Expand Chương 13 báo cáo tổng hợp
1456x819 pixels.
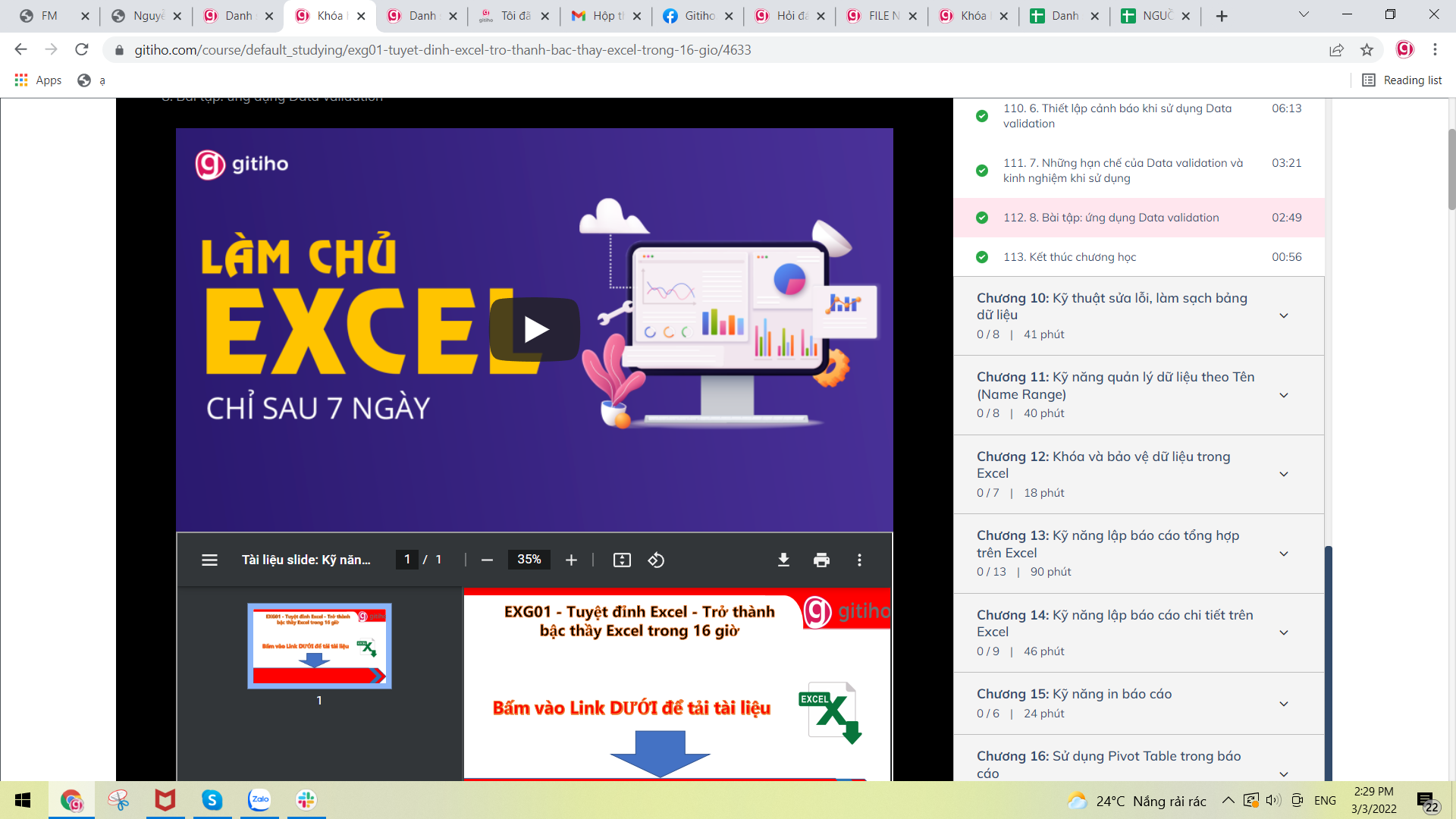point(1139,554)
